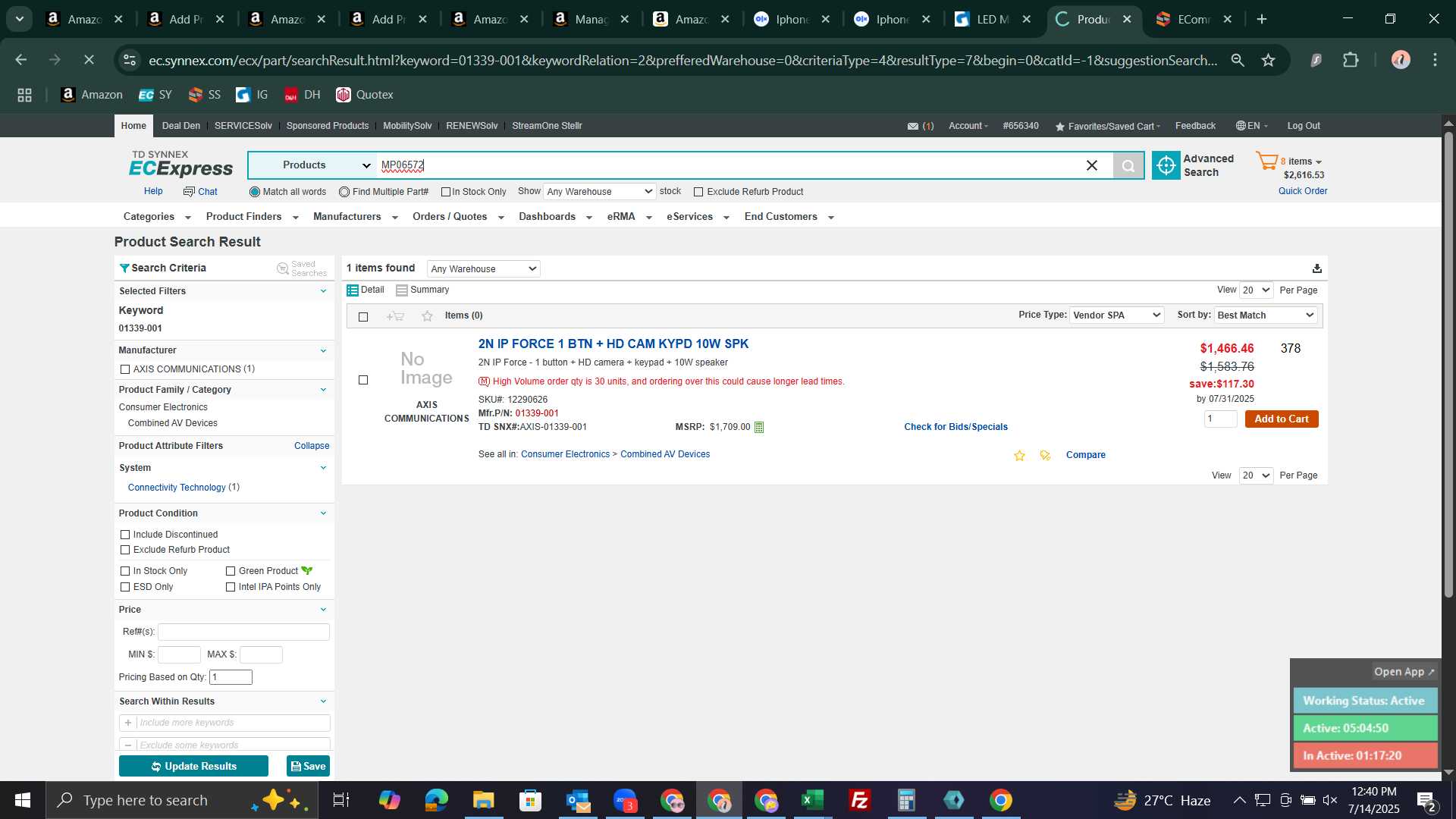Viewport: 1456px width, 819px height.
Task: Click the search magnifier button
Action: [1128, 165]
